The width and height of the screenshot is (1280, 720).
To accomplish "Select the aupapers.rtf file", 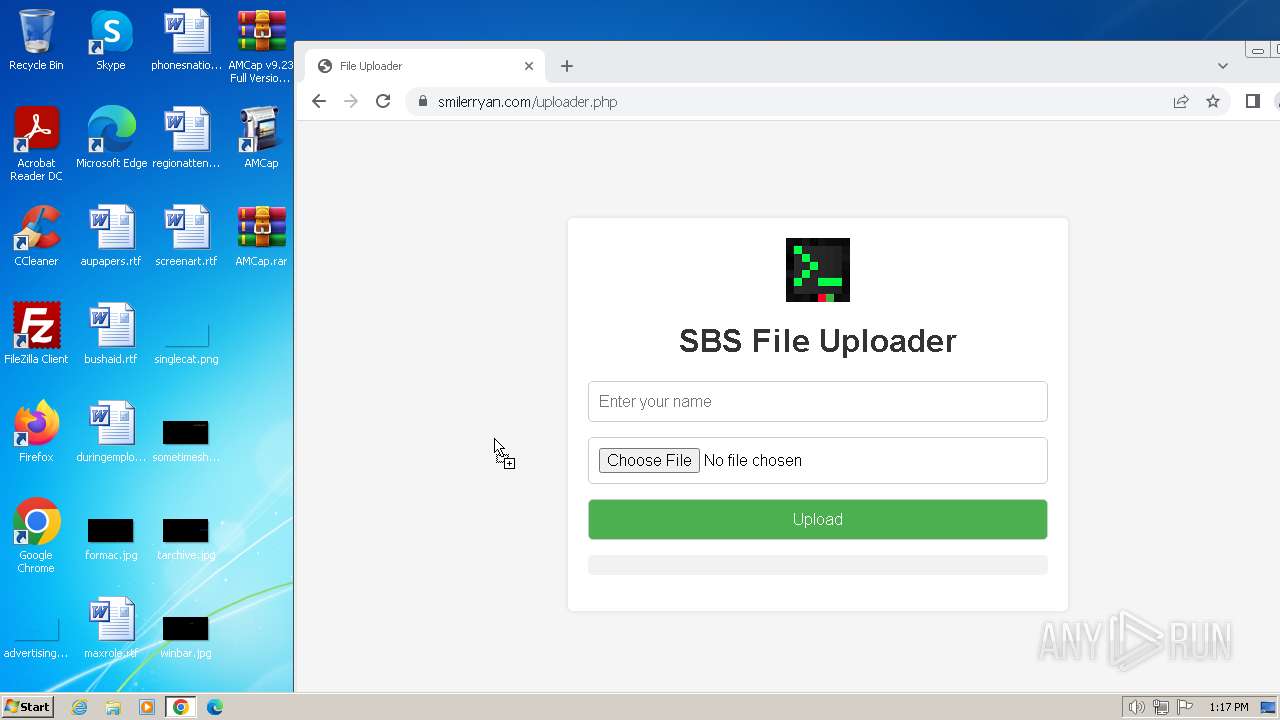I will (x=110, y=236).
